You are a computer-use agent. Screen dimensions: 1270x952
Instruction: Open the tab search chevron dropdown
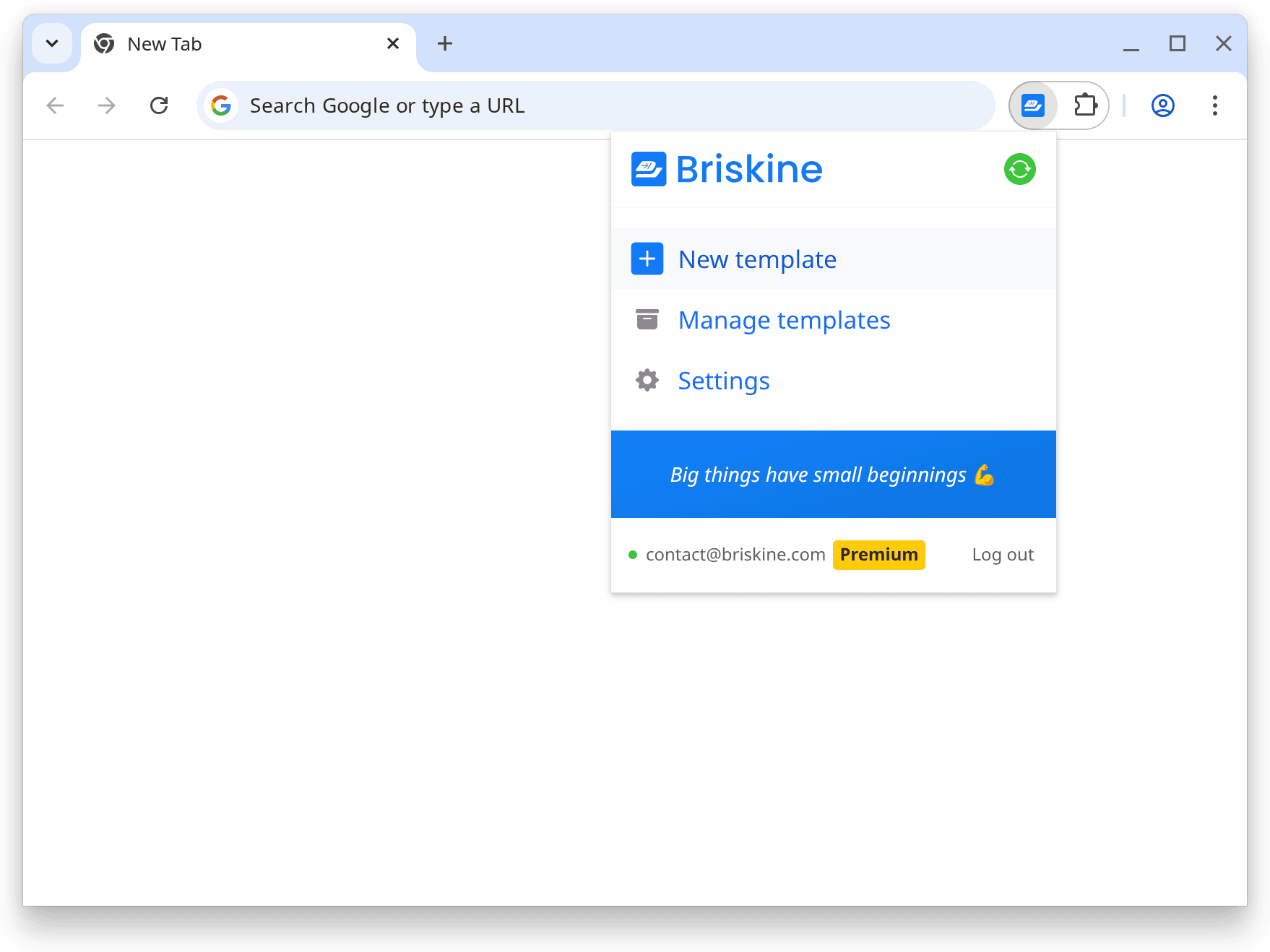pyautogui.click(x=51, y=43)
